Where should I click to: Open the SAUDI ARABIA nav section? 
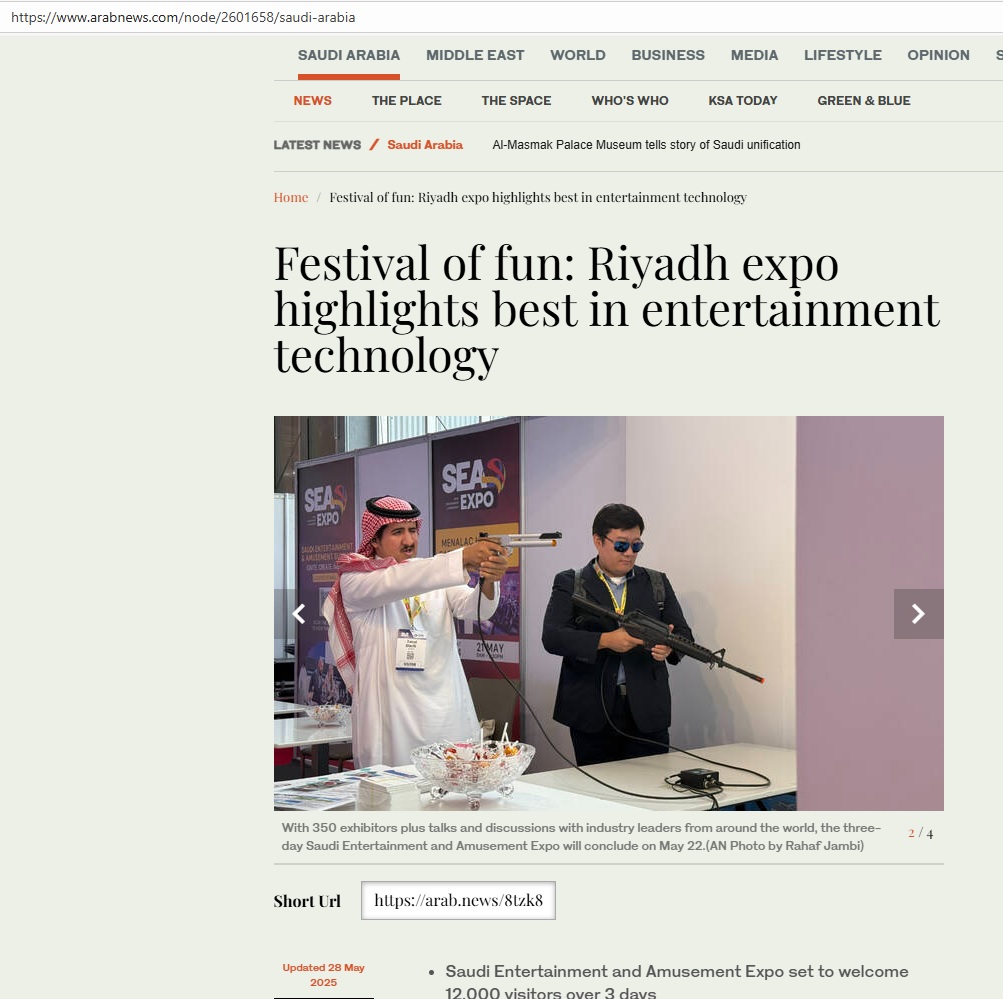coord(349,55)
